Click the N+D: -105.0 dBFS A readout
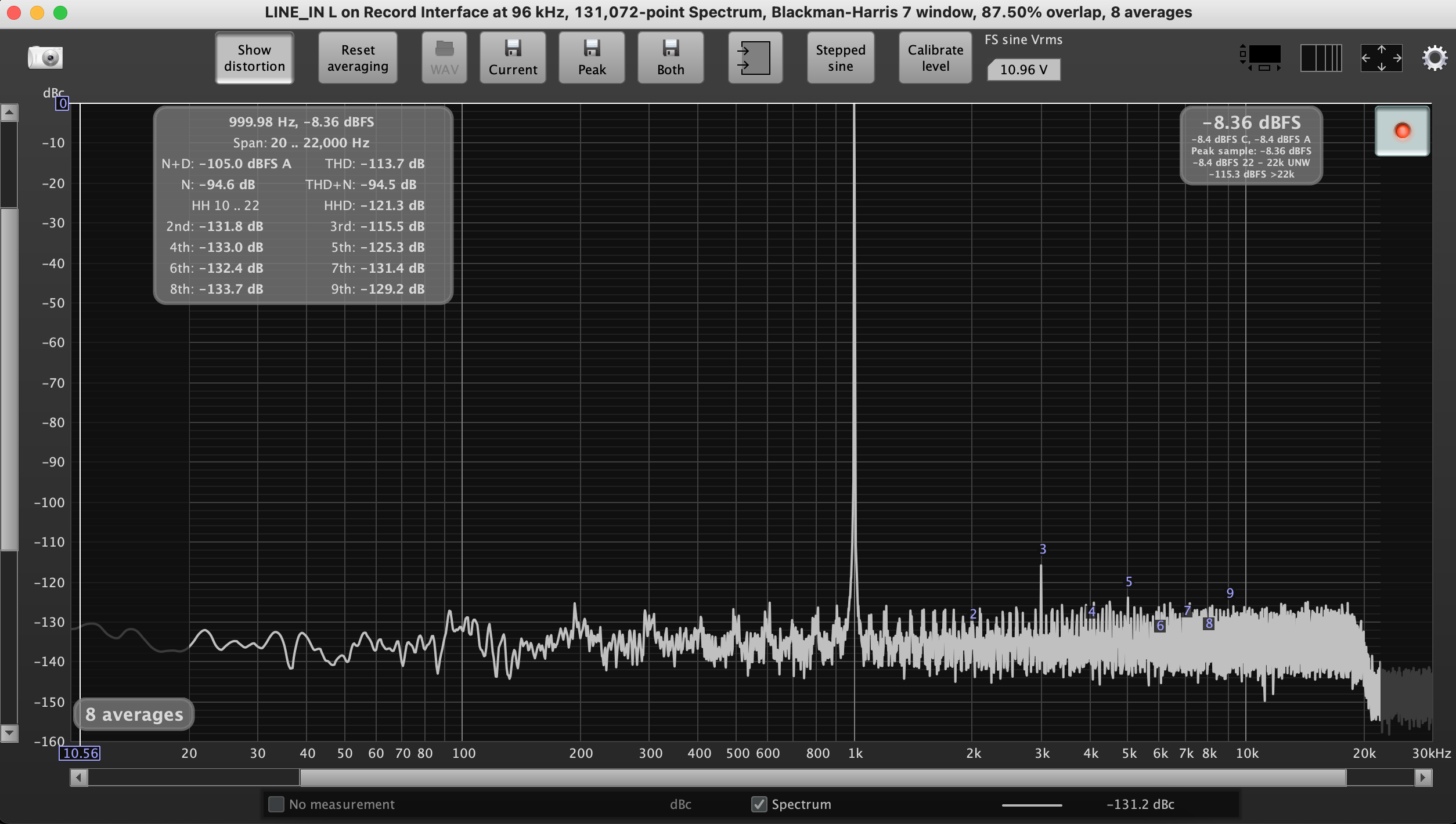1456x824 pixels. tap(226, 164)
